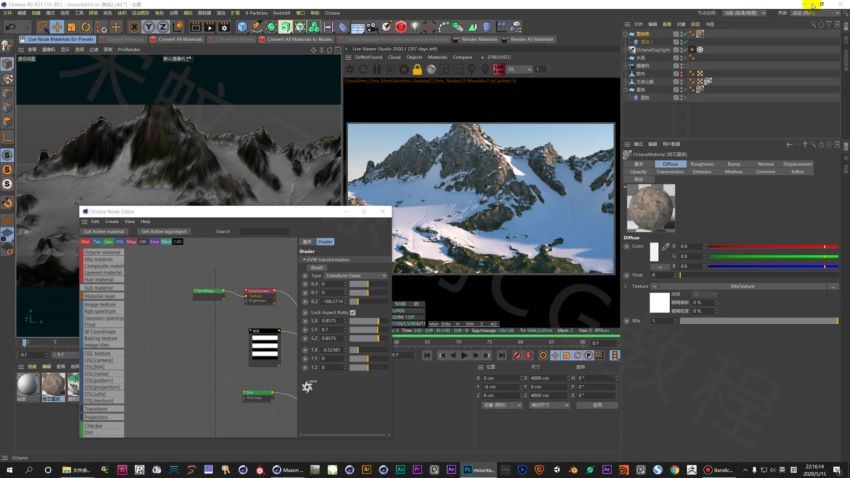Select the Rotate tool in the top toolbar
850x478 pixels.
pos(86,27)
